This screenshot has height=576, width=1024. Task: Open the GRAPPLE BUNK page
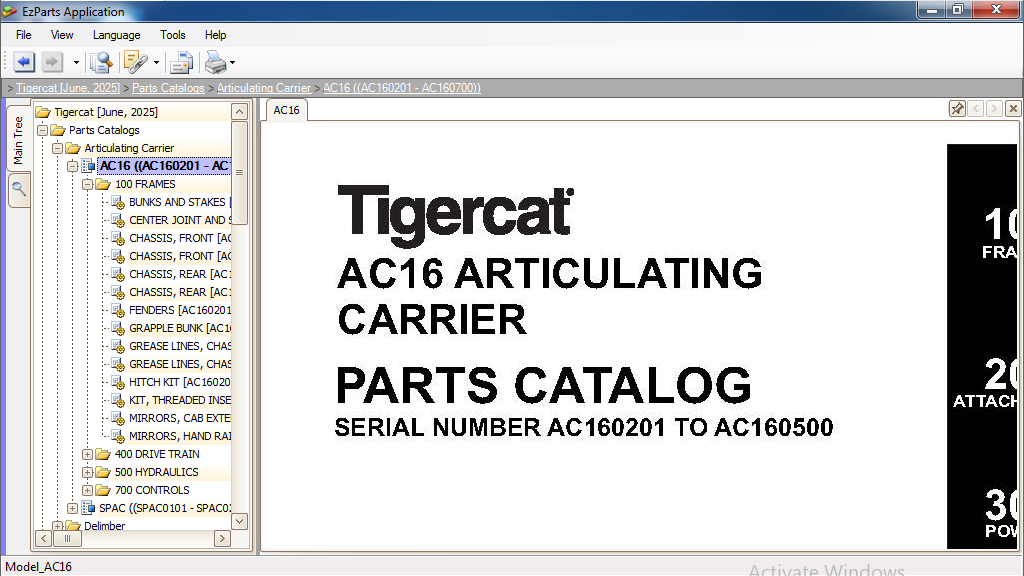180,328
